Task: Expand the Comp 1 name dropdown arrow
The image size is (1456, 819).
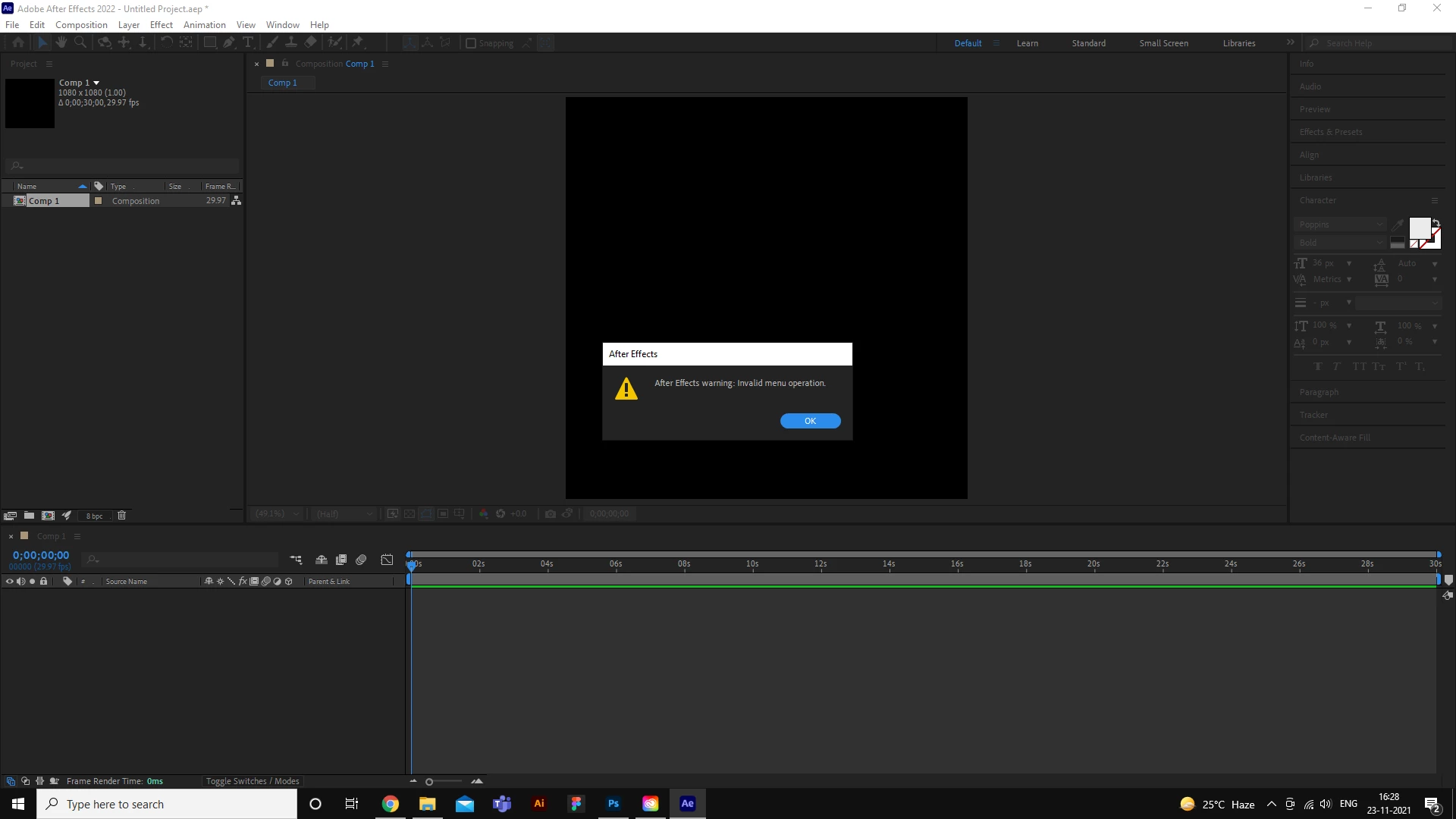Action: point(96,83)
